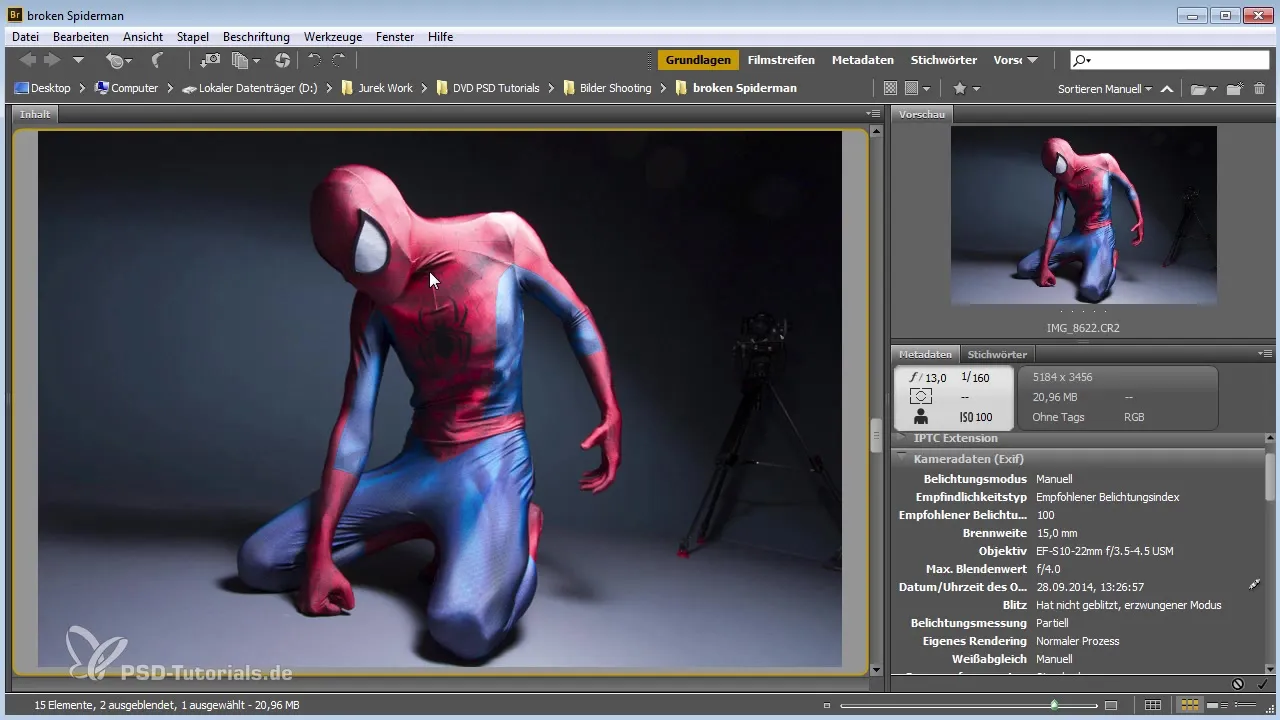This screenshot has width=1280, height=720.
Task: Open in Camera Raw aperture icon
Action: (x=282, y=61)
